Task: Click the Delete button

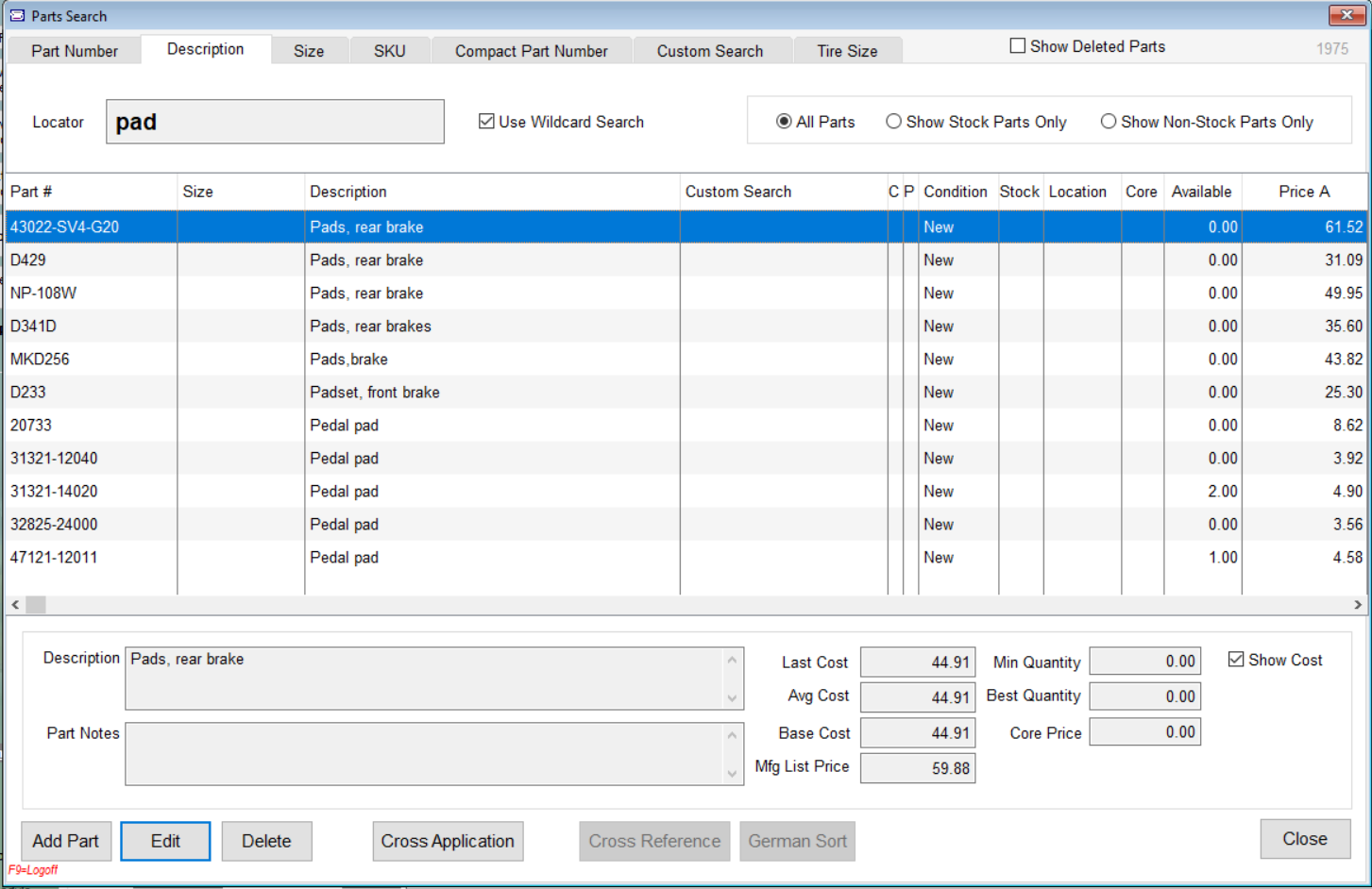Action: [x=266, y=841]
